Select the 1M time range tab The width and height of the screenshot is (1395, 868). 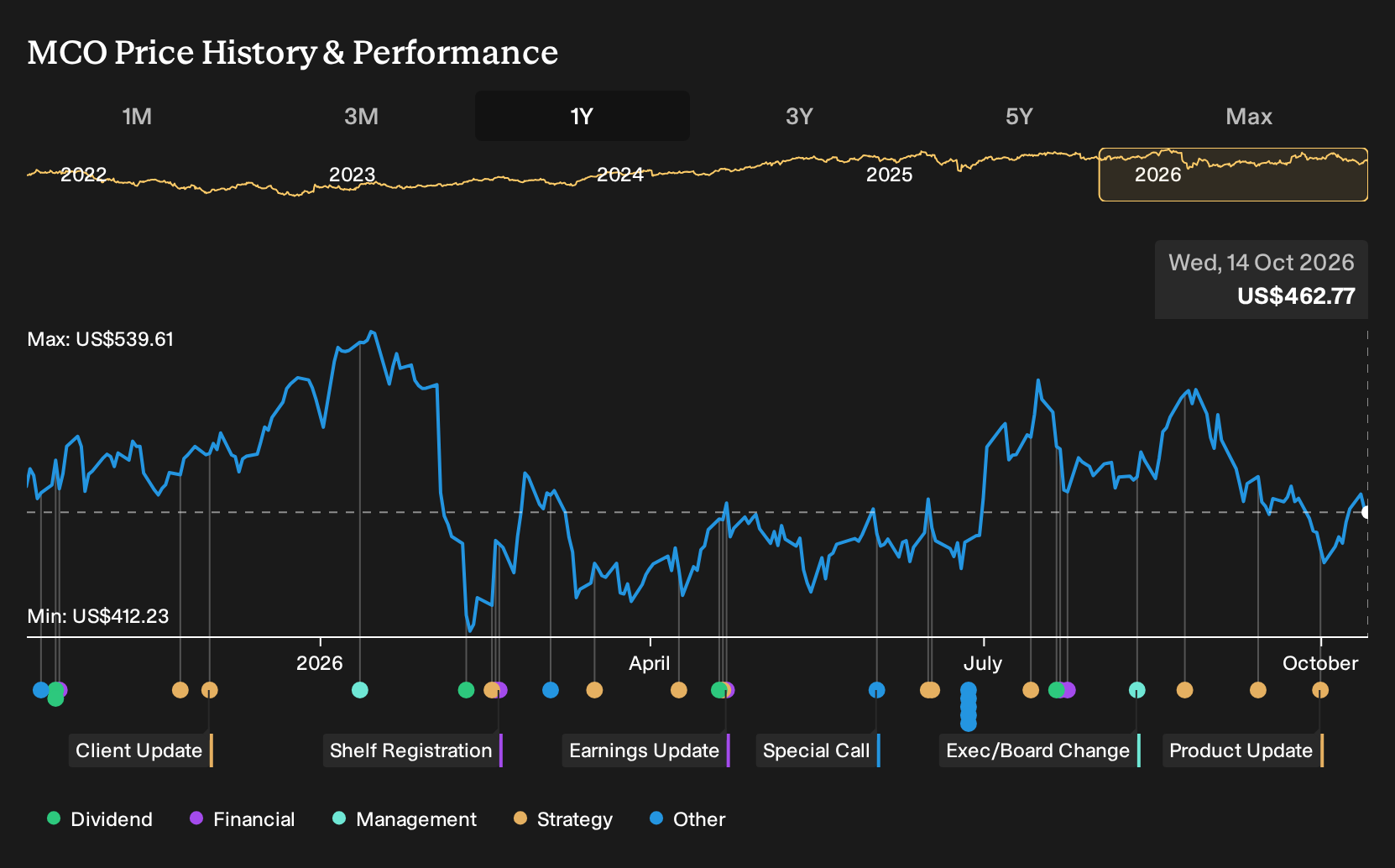[137, 116]
